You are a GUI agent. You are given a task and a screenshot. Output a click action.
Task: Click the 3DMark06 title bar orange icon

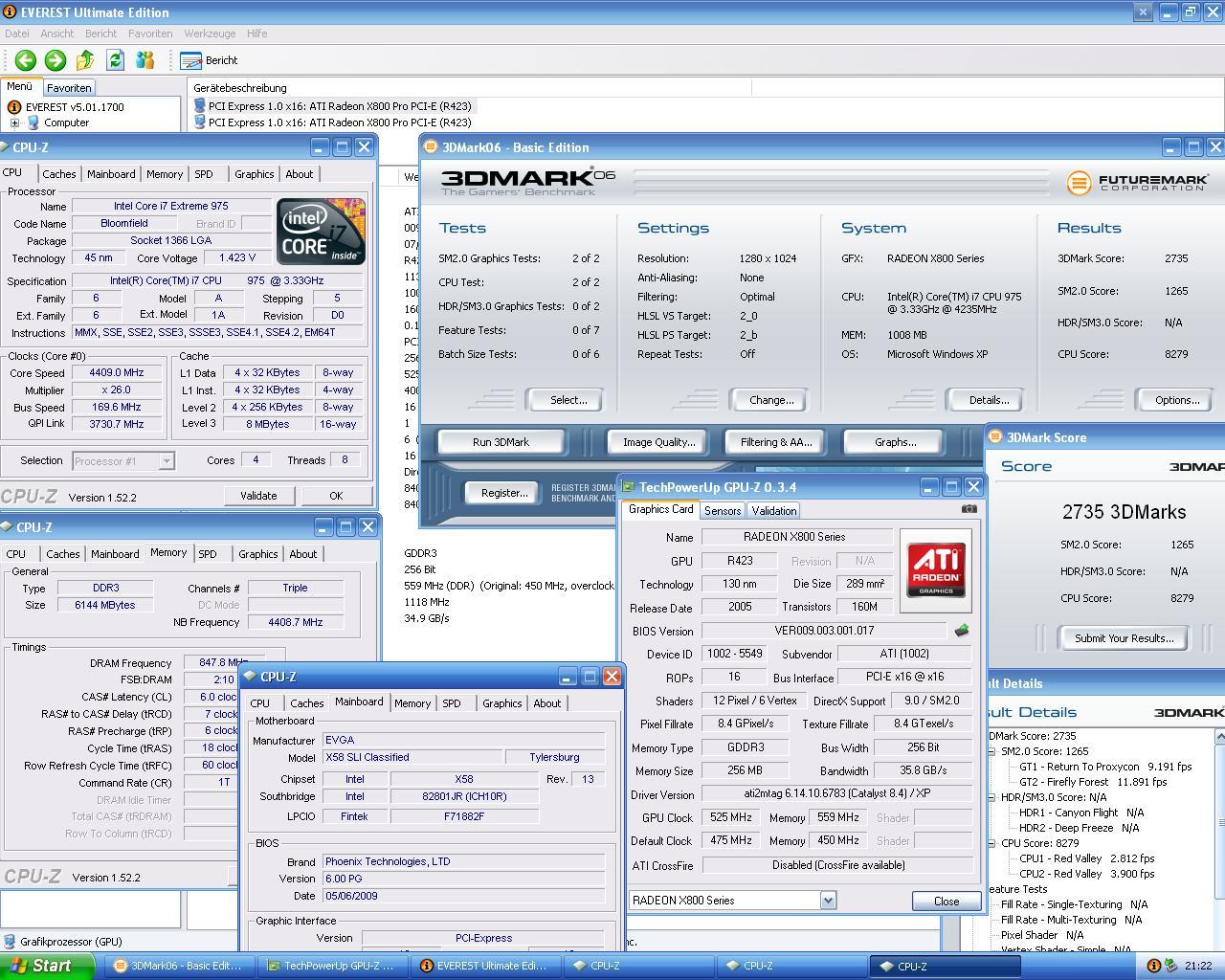point(431,146)
